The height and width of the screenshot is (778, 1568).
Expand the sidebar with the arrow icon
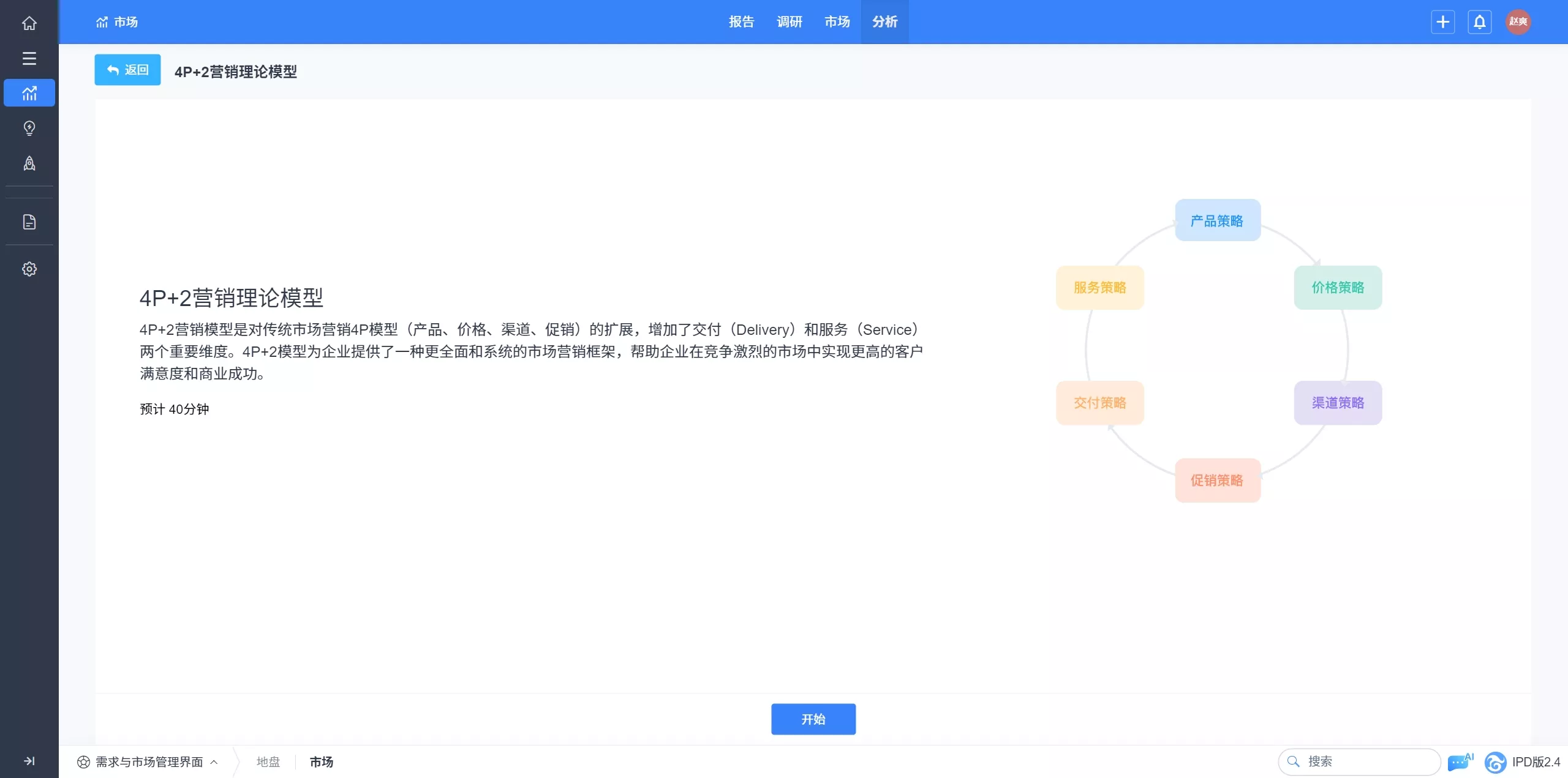tap(29, 761)
